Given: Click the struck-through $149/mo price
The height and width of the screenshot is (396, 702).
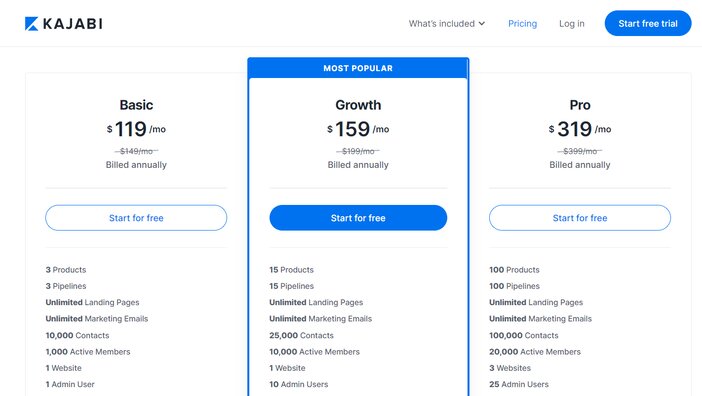Looking at the screenshot, I should coord(136,151).
